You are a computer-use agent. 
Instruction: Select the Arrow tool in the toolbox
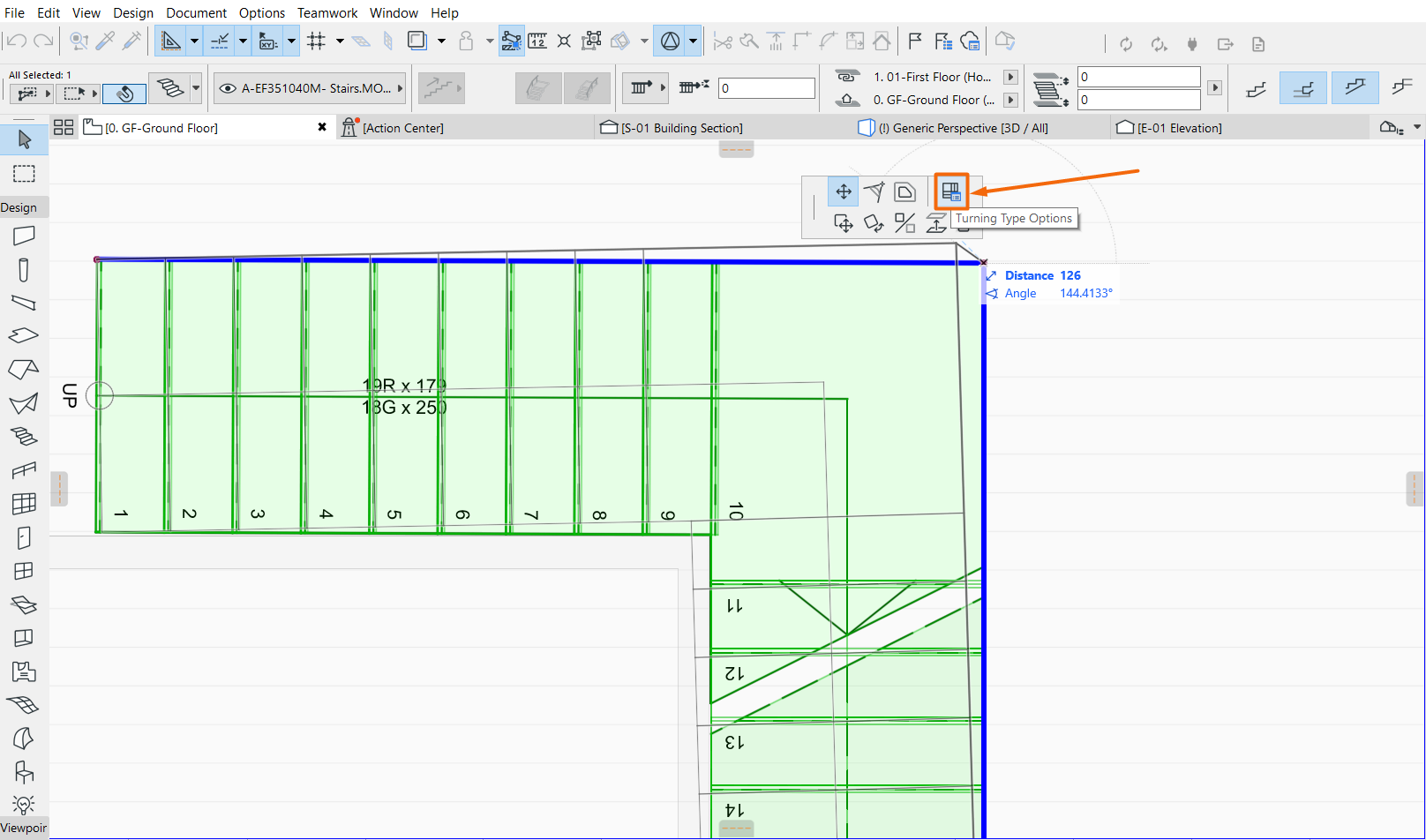pos(24,139)
